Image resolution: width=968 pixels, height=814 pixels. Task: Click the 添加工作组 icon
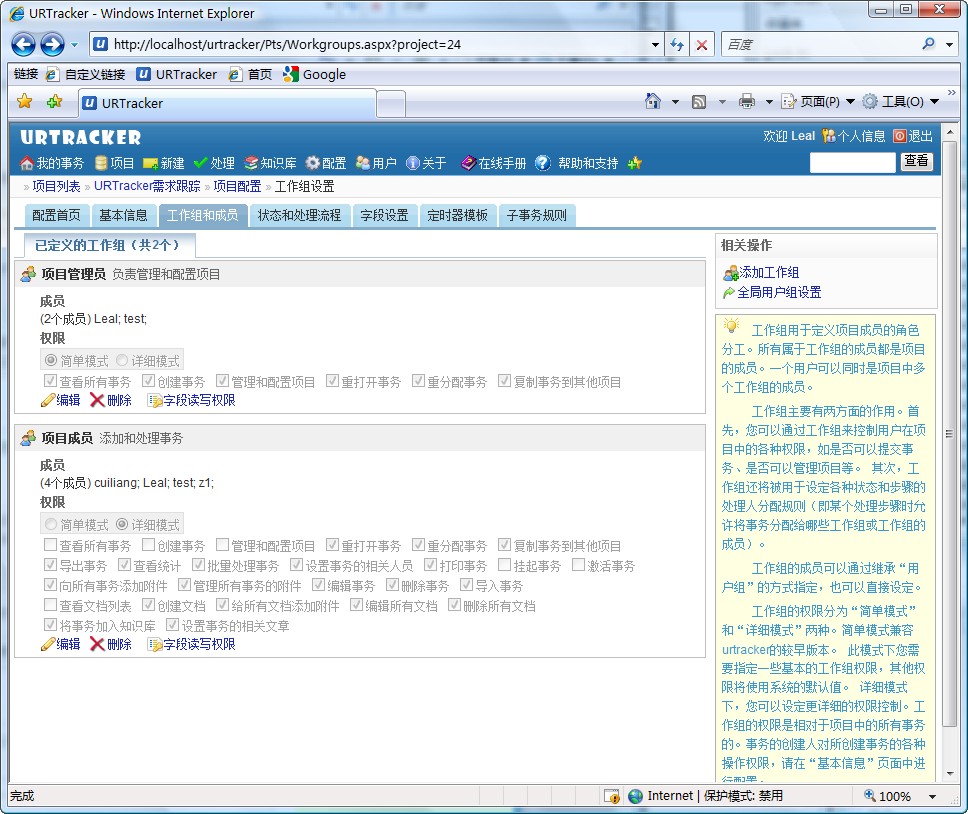point(731,273)
